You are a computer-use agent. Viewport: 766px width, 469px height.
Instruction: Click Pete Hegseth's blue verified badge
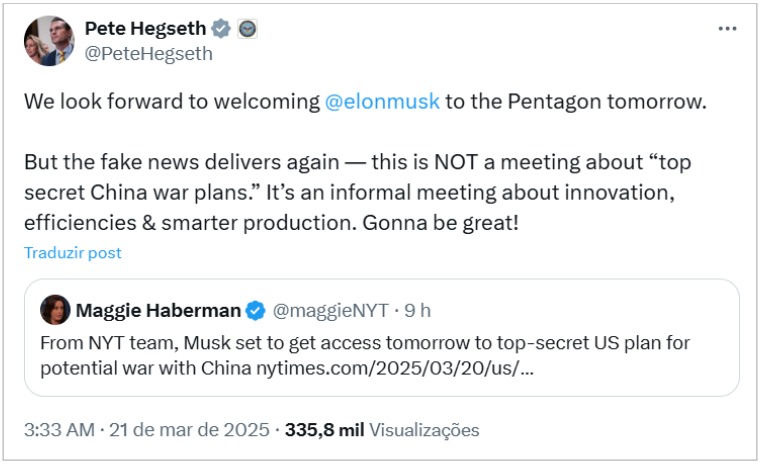coord(221,29)
